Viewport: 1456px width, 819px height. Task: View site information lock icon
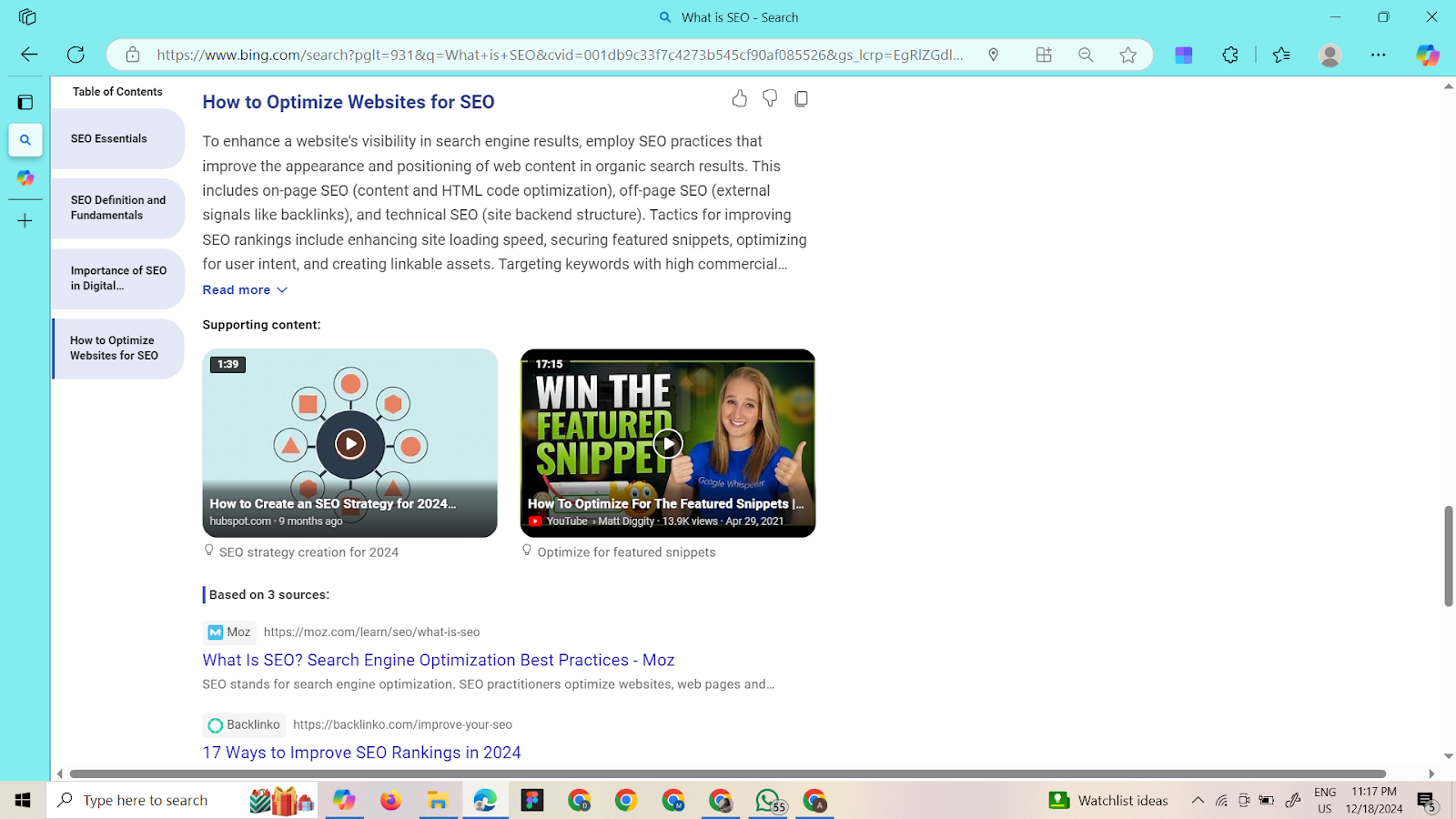click(x=133, y=55)
